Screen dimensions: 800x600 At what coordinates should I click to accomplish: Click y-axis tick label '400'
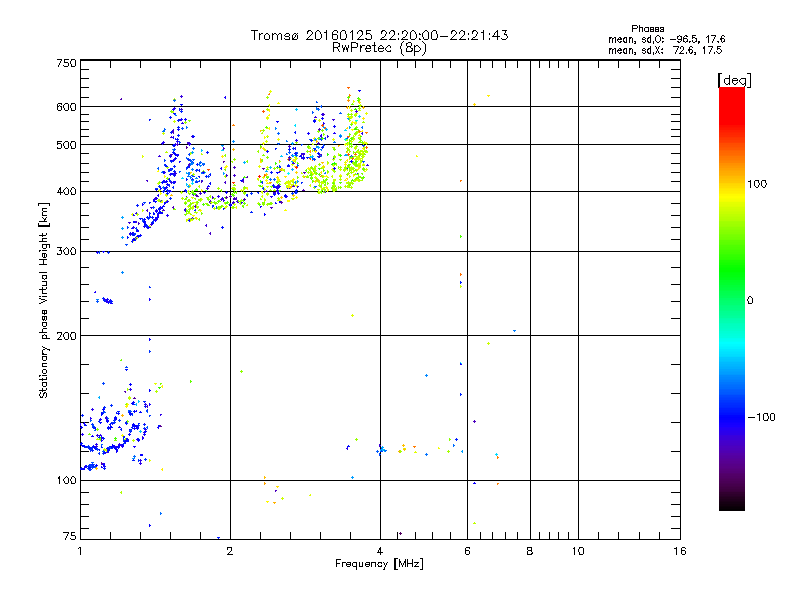pyautogui.click(x=66, y=191)
